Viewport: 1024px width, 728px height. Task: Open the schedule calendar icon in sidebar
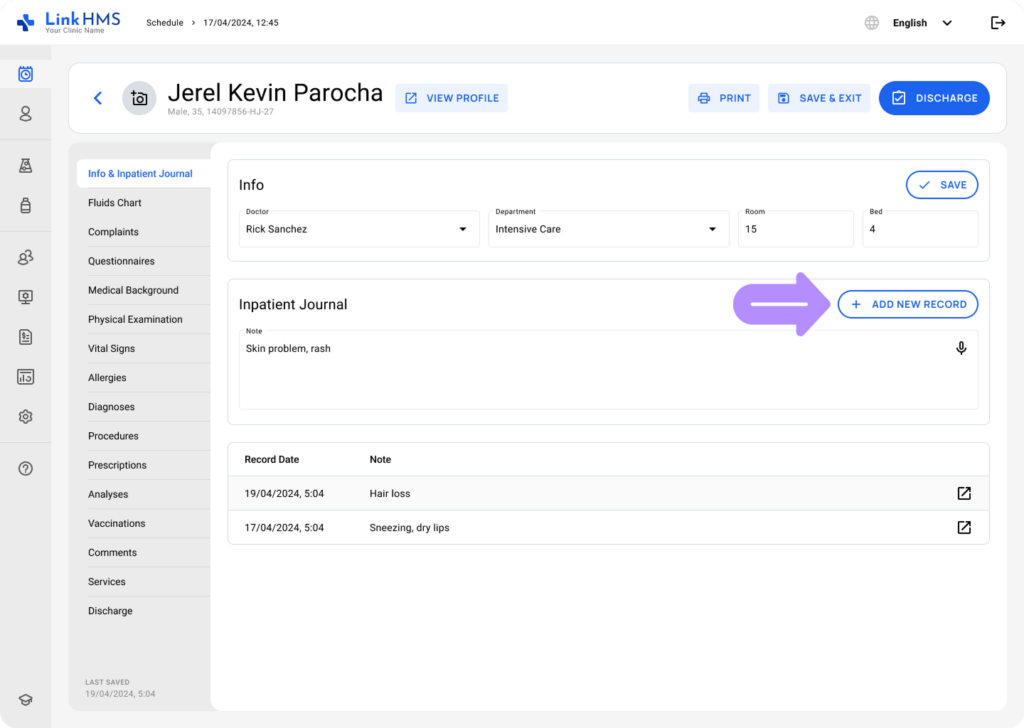coord(26,74)
